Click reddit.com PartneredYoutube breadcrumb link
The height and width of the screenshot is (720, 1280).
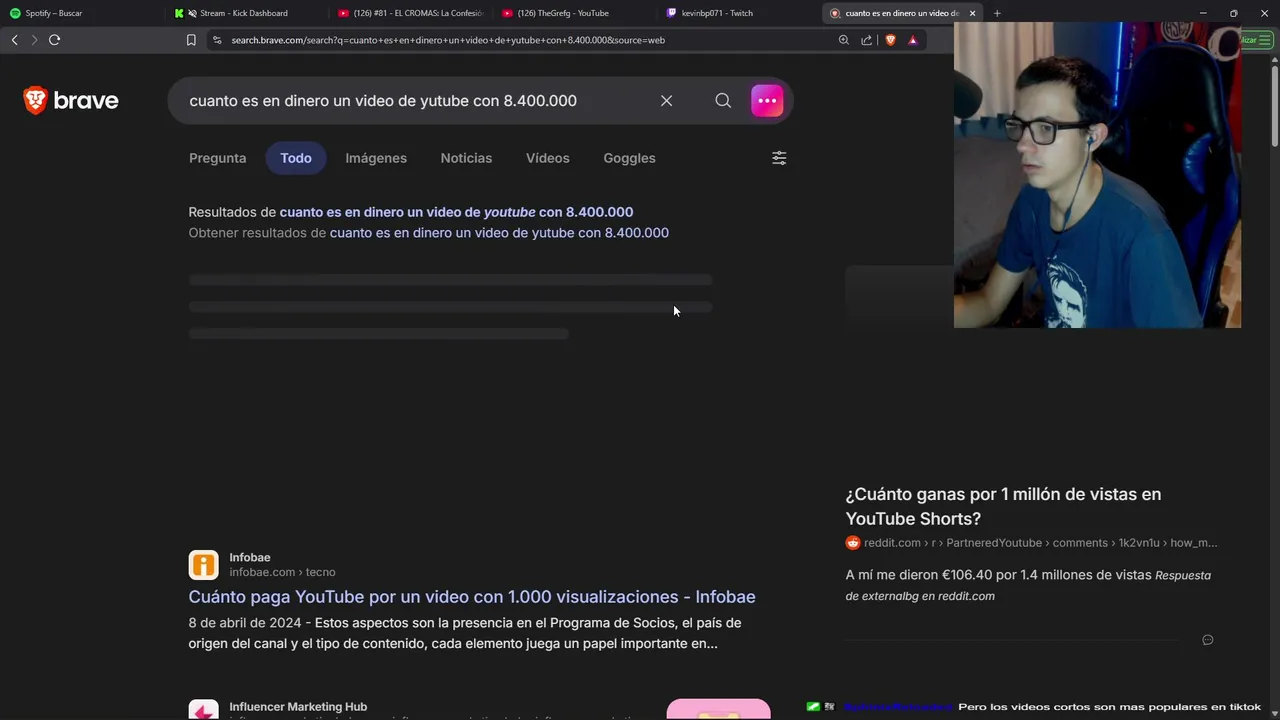pos(1040,543)
